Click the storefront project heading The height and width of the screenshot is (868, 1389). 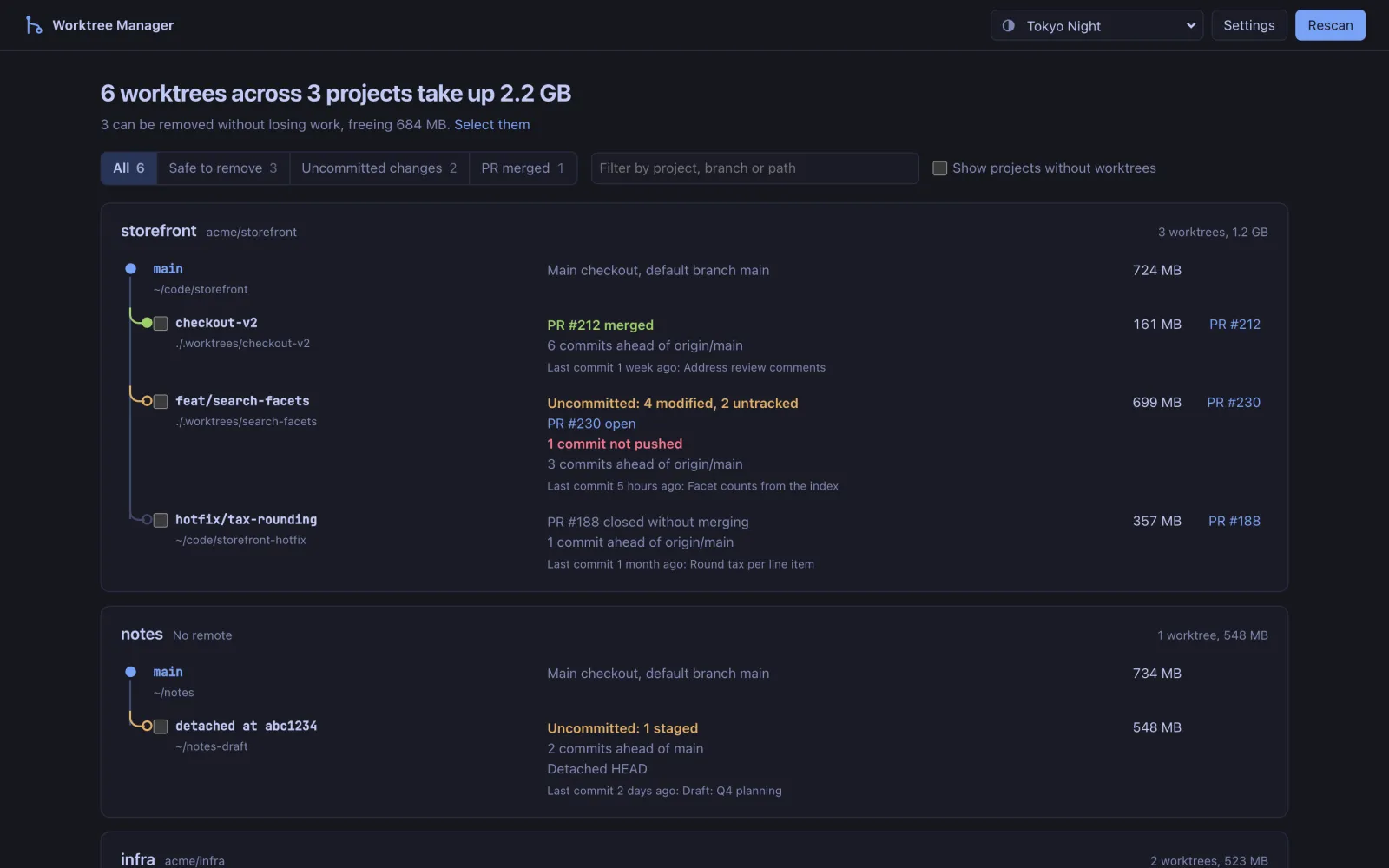tap(158, 231)
